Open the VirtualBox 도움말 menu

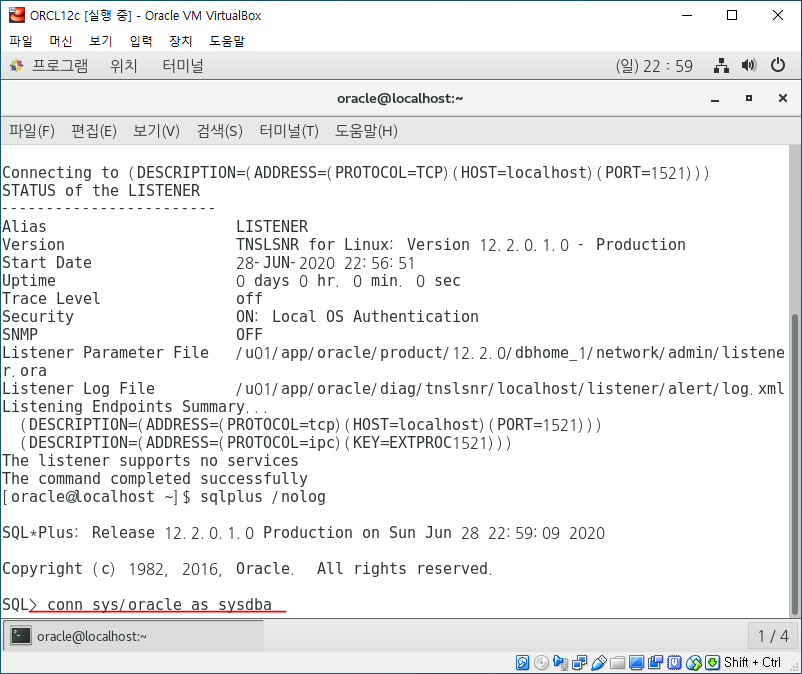(x=227, y=41)
